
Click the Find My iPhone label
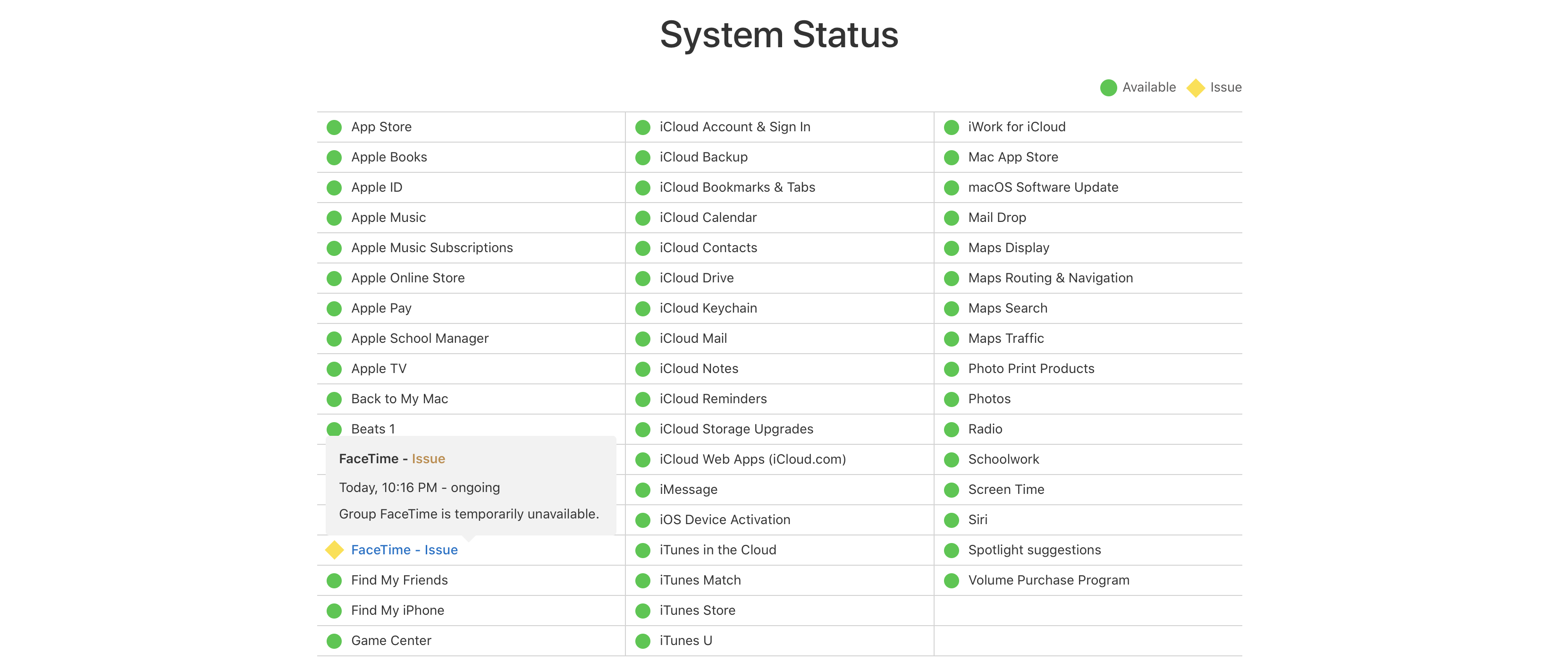click(397, 610)
